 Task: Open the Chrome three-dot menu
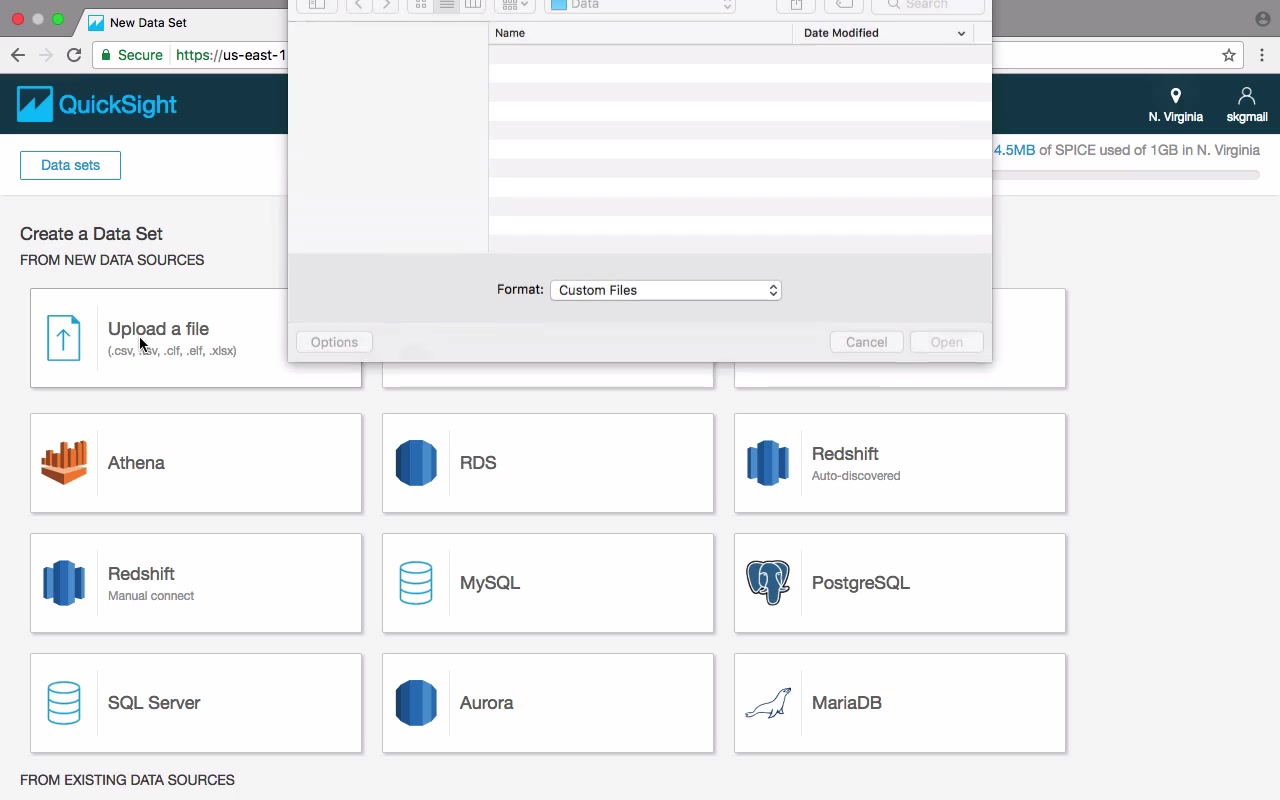pos(1263,55)
